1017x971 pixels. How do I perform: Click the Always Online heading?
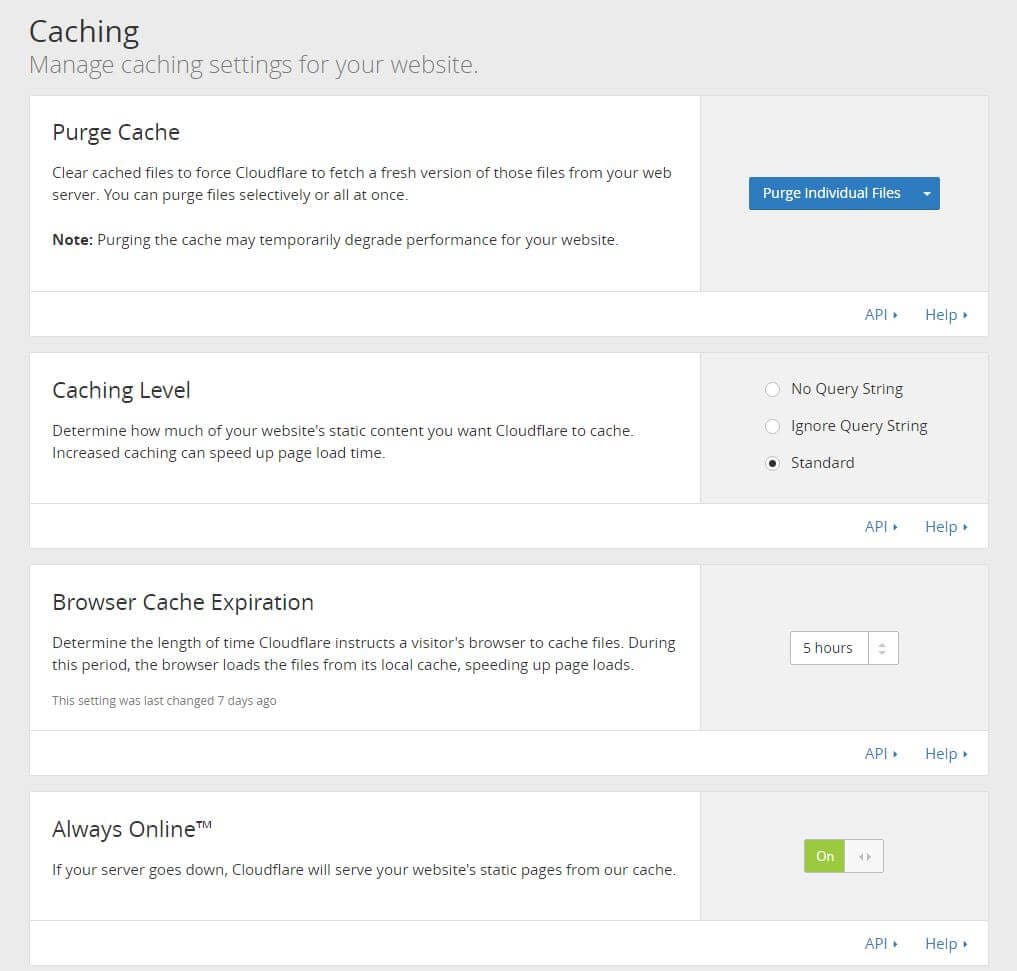pyautogui.click(x=132, y=829)
